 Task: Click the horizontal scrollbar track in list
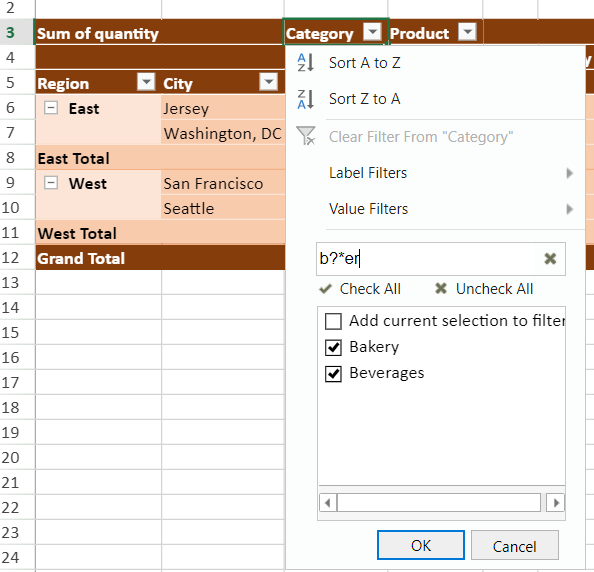pos(439,503)
